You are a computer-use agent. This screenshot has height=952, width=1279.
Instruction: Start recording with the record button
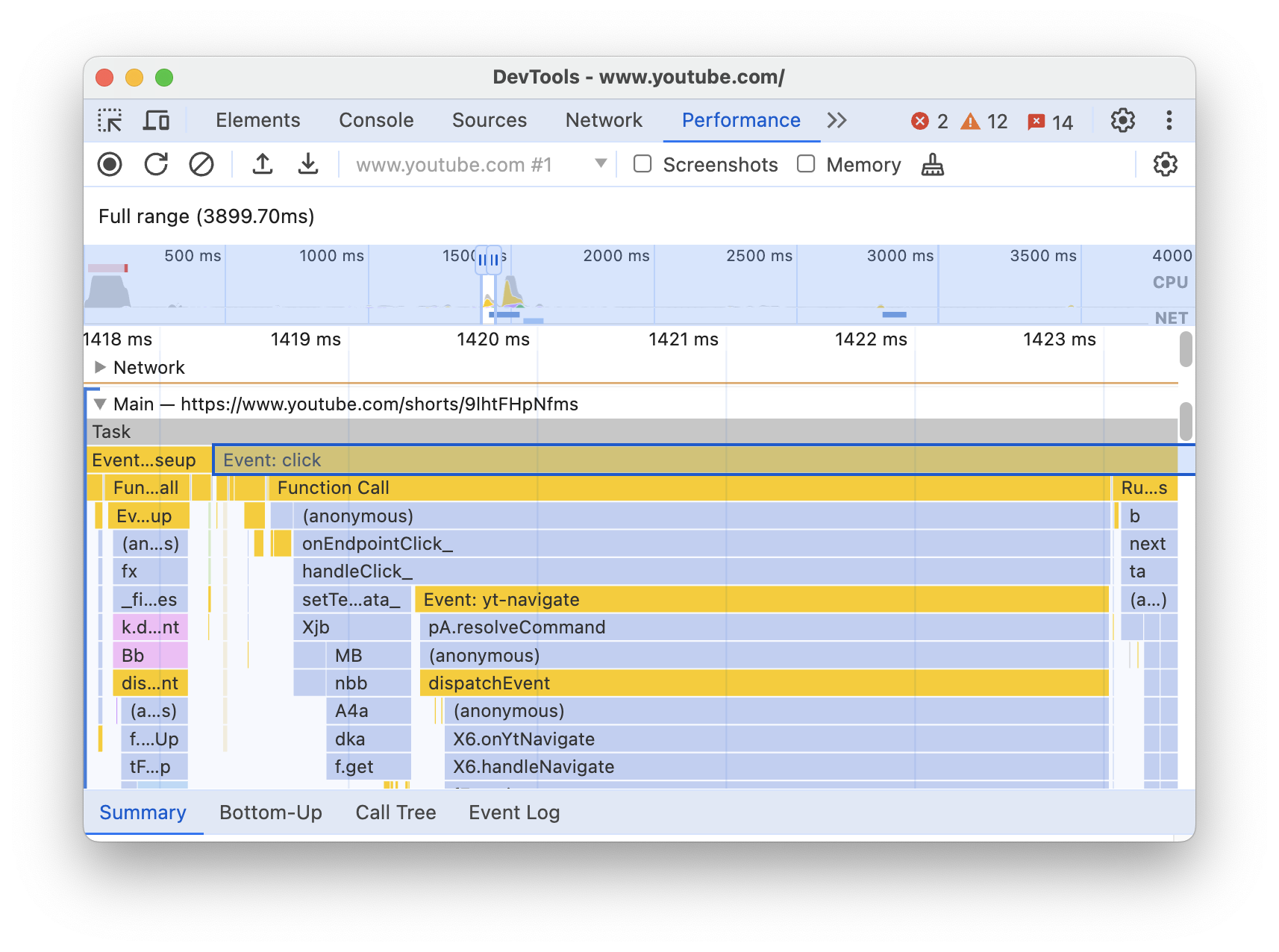110,165
